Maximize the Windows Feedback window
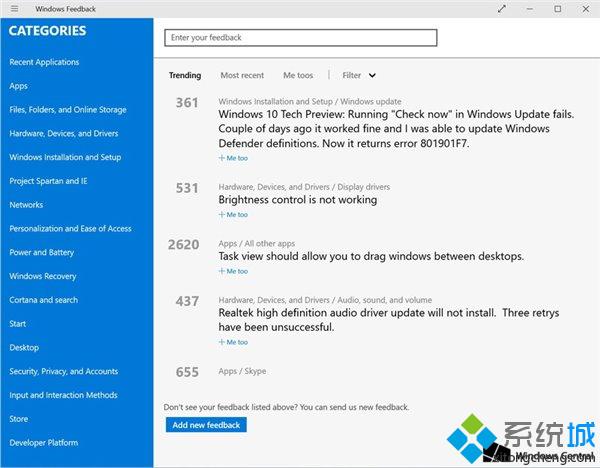The image size is (600, 468). pos(558,9)
